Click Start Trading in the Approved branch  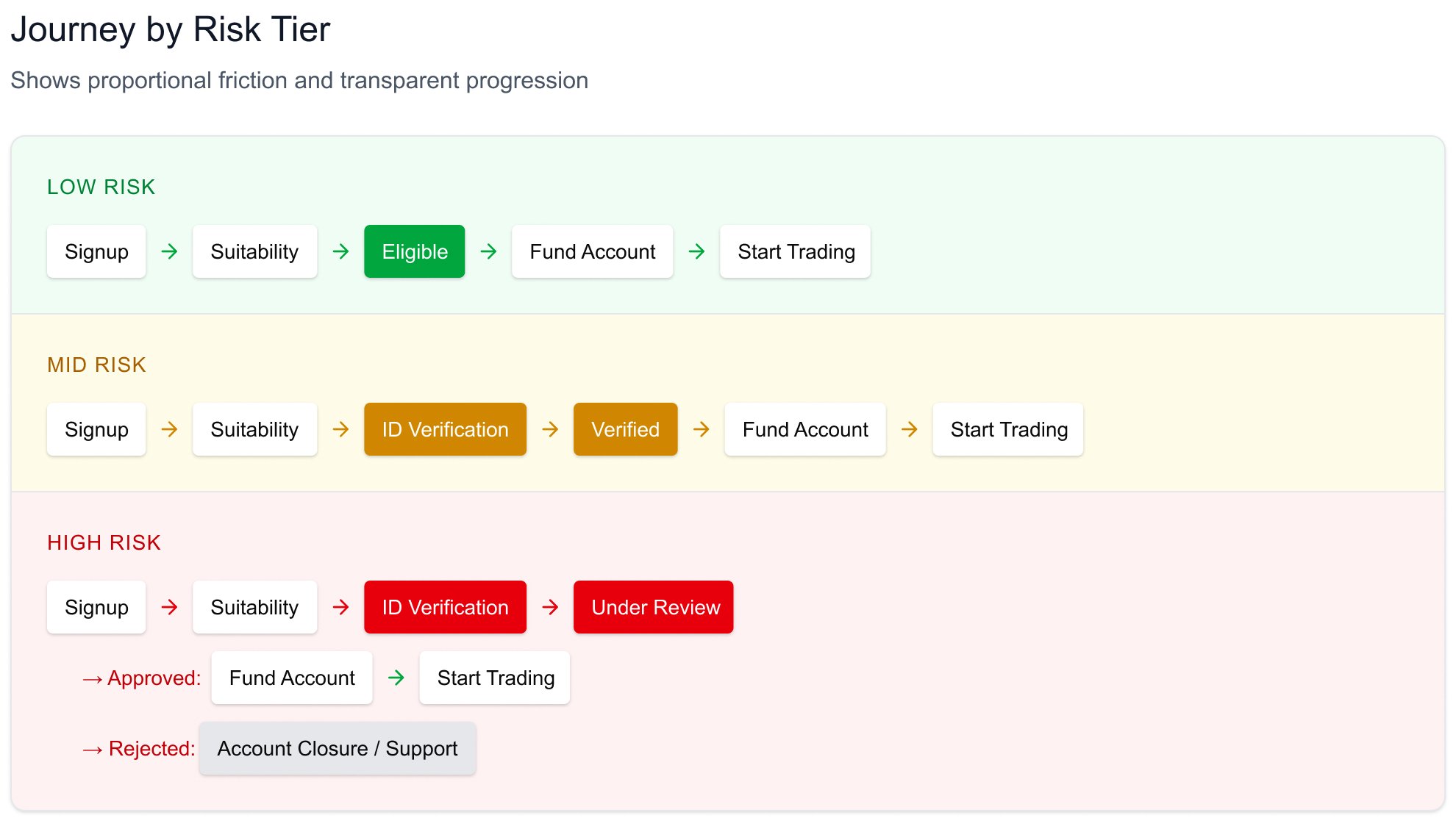[494, 678]
